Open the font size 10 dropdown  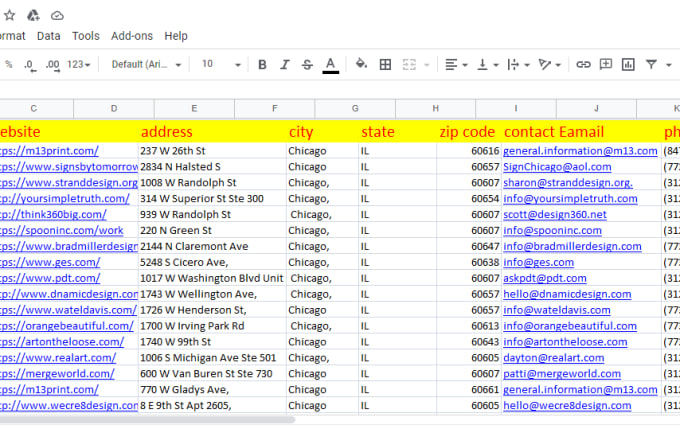click(221, 65)
